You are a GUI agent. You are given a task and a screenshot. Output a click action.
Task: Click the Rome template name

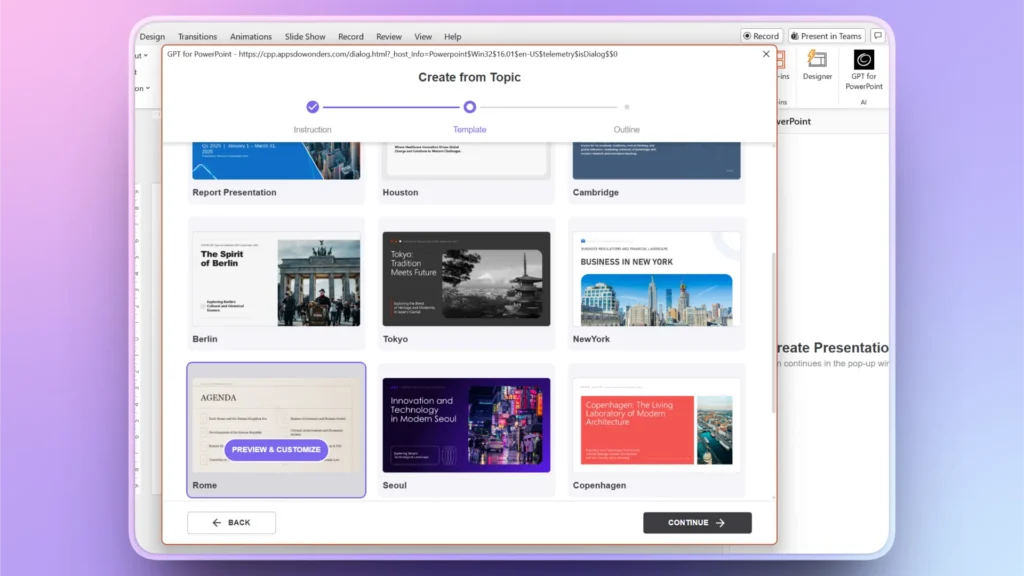pyautogui.click(x=204, y=485)
